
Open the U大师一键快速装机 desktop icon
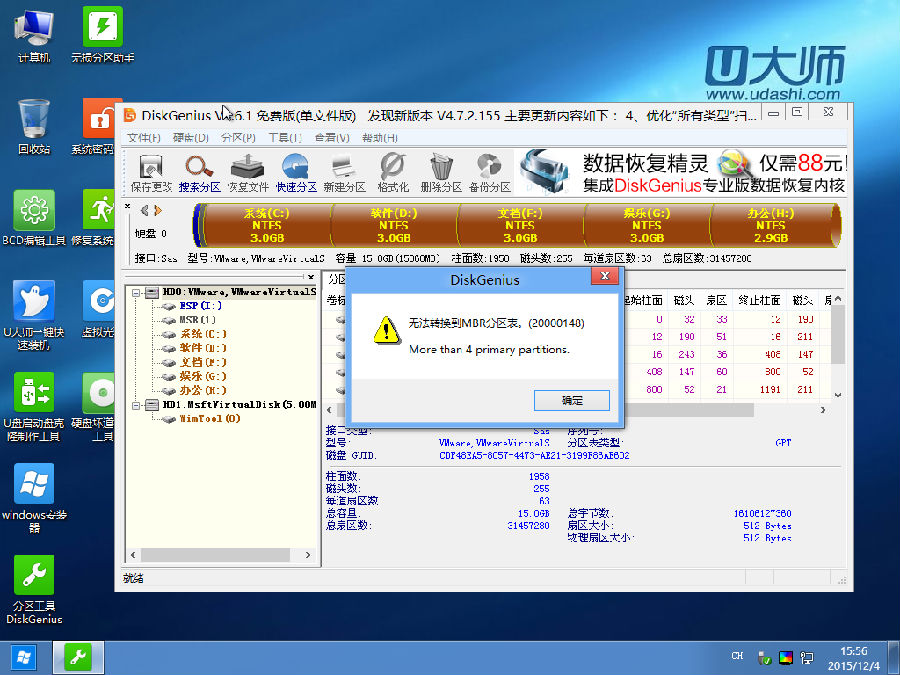pyautogui.click(x=34, y=315)
